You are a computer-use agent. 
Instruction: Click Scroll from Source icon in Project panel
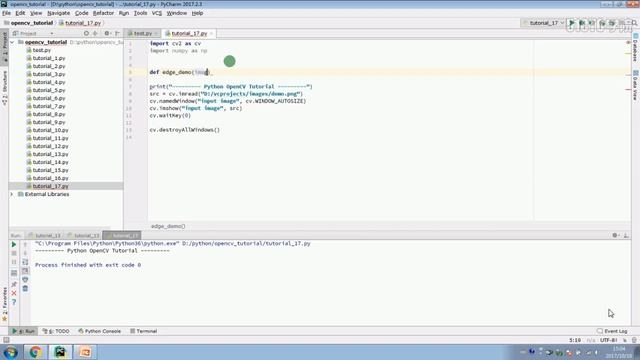pos(86,33)
